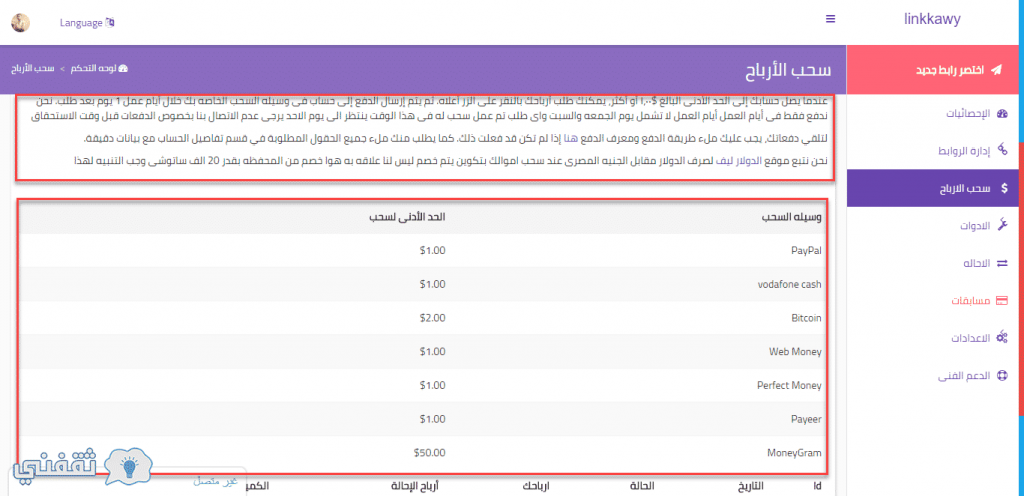
Task: Click the $50.00 minimum for MoneyGram
Action: pos(430,453)
